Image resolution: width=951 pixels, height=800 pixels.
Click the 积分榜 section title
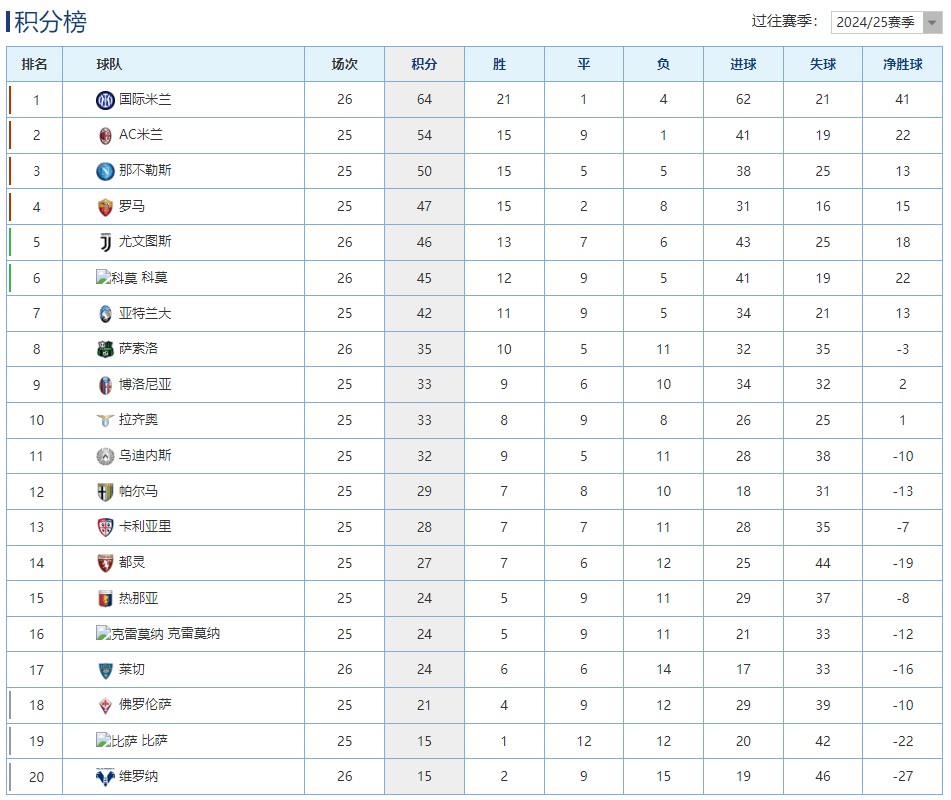50,22
